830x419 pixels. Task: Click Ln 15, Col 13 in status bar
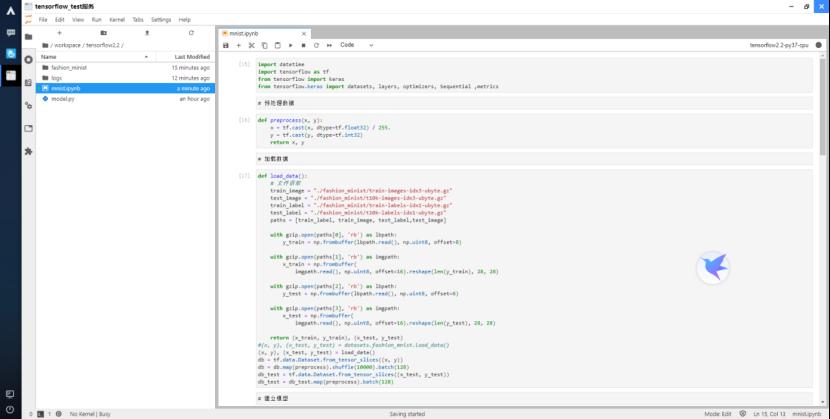(x=769, y=414)
